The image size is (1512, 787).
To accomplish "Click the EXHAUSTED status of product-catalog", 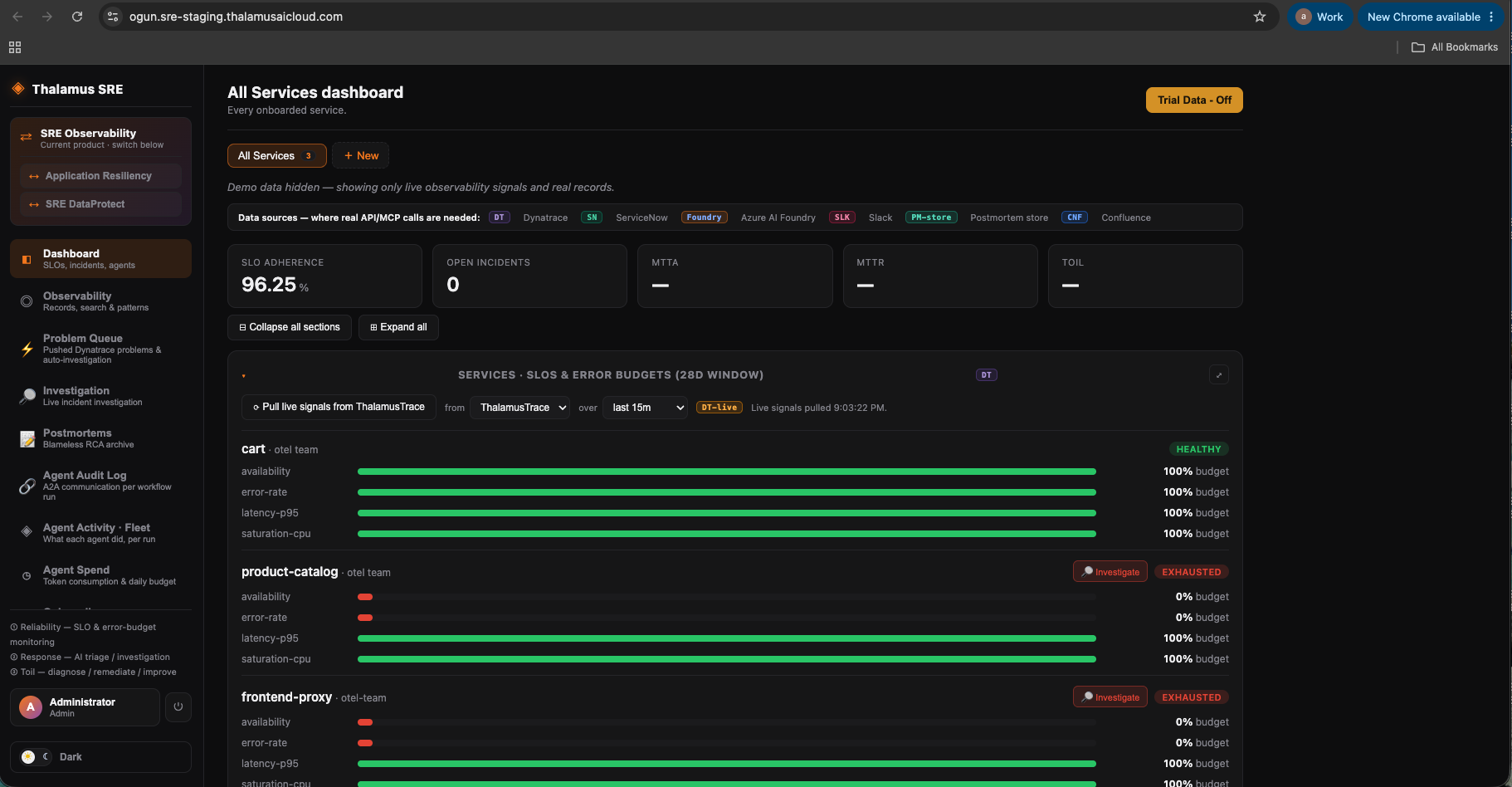I will pyautogui.click(x=1192, y=572).
